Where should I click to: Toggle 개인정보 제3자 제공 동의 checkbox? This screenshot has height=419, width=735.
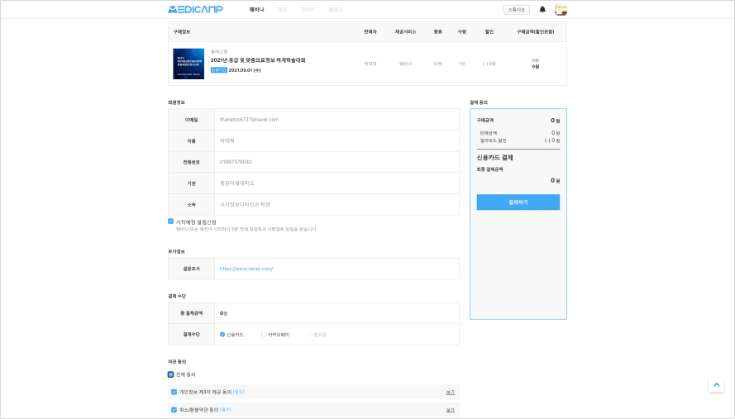pos(174,392)
